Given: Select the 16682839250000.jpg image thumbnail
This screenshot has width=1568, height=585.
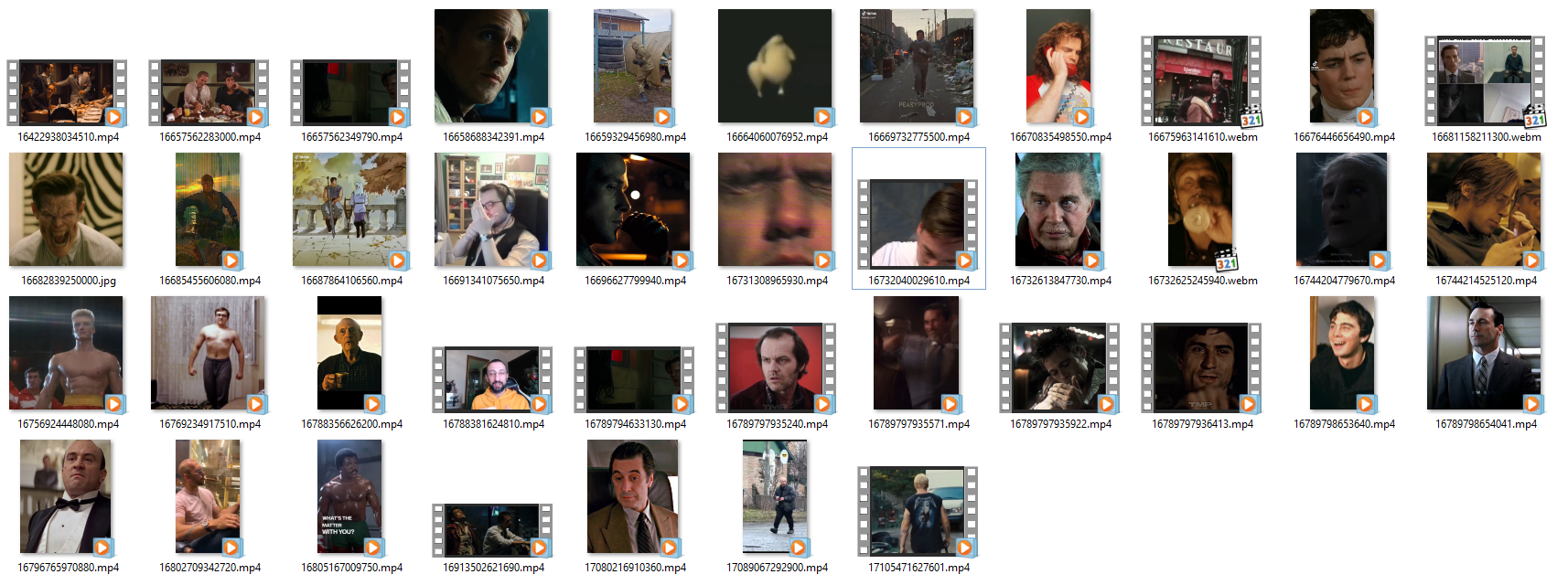Looking at the screenshot, I should tap(66, 209).
